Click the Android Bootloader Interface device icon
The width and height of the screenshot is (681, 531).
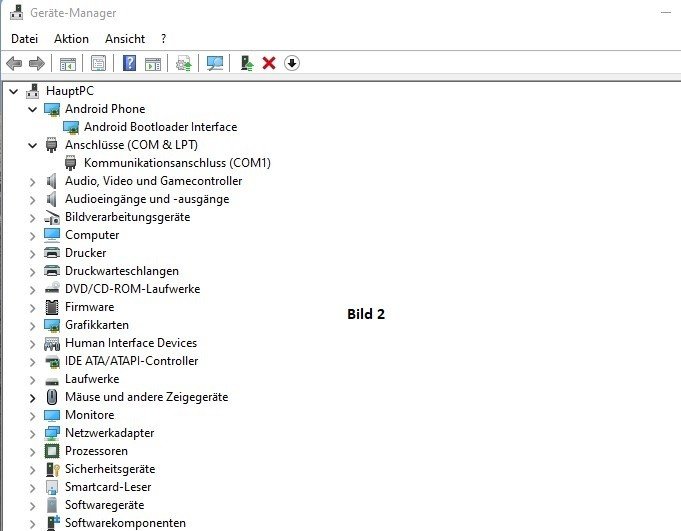click(71, 127)
